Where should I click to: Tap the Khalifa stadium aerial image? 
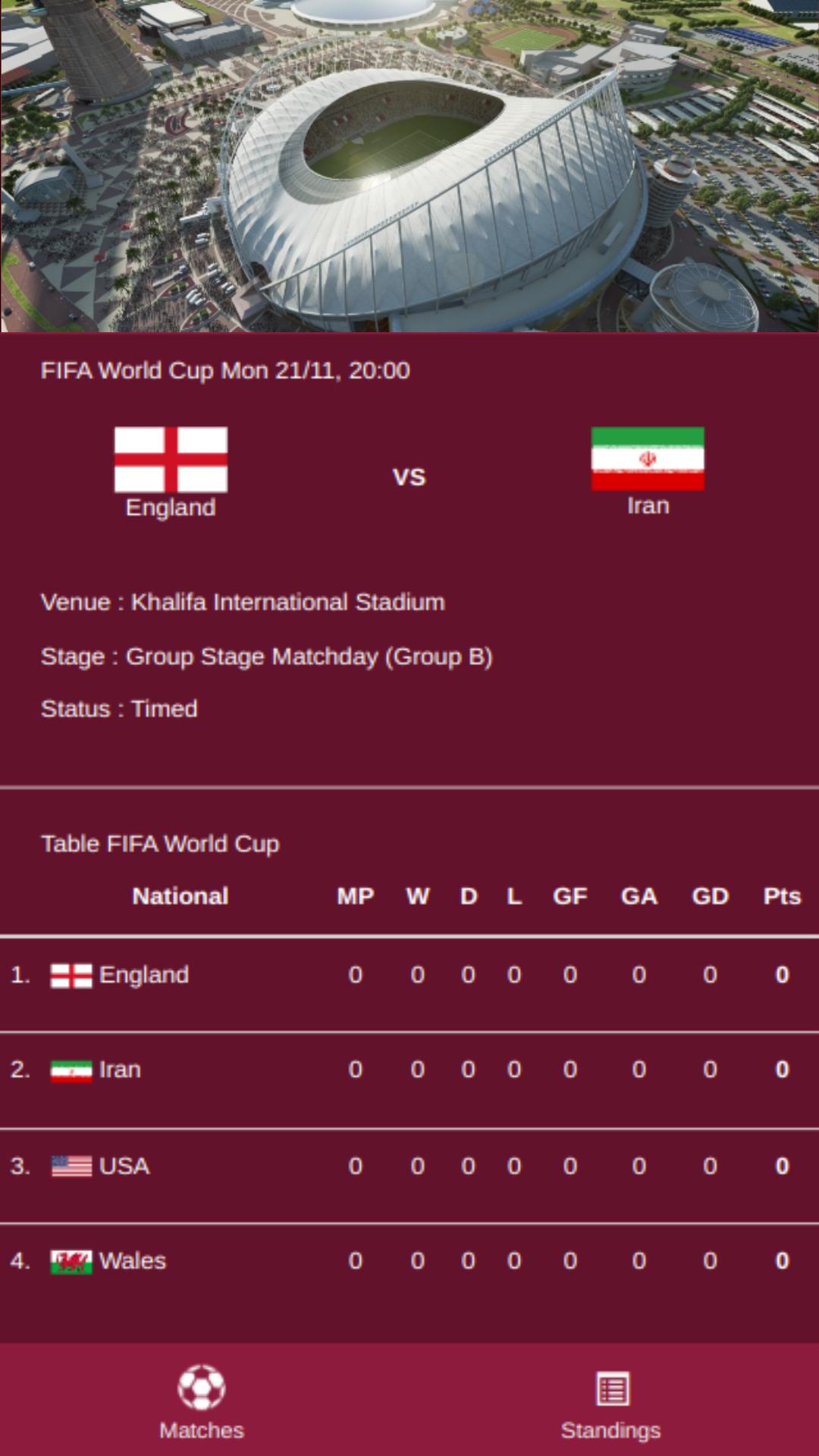409,166
